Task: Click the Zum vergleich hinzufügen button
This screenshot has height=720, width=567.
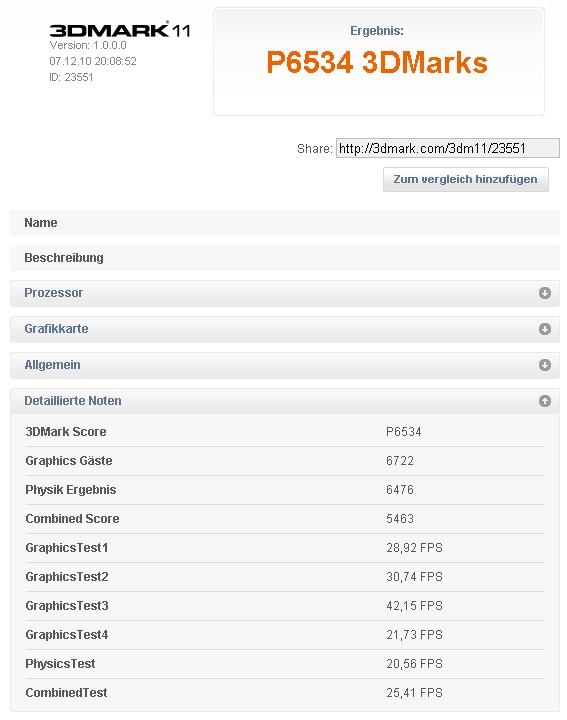Action: coord(466,179)
